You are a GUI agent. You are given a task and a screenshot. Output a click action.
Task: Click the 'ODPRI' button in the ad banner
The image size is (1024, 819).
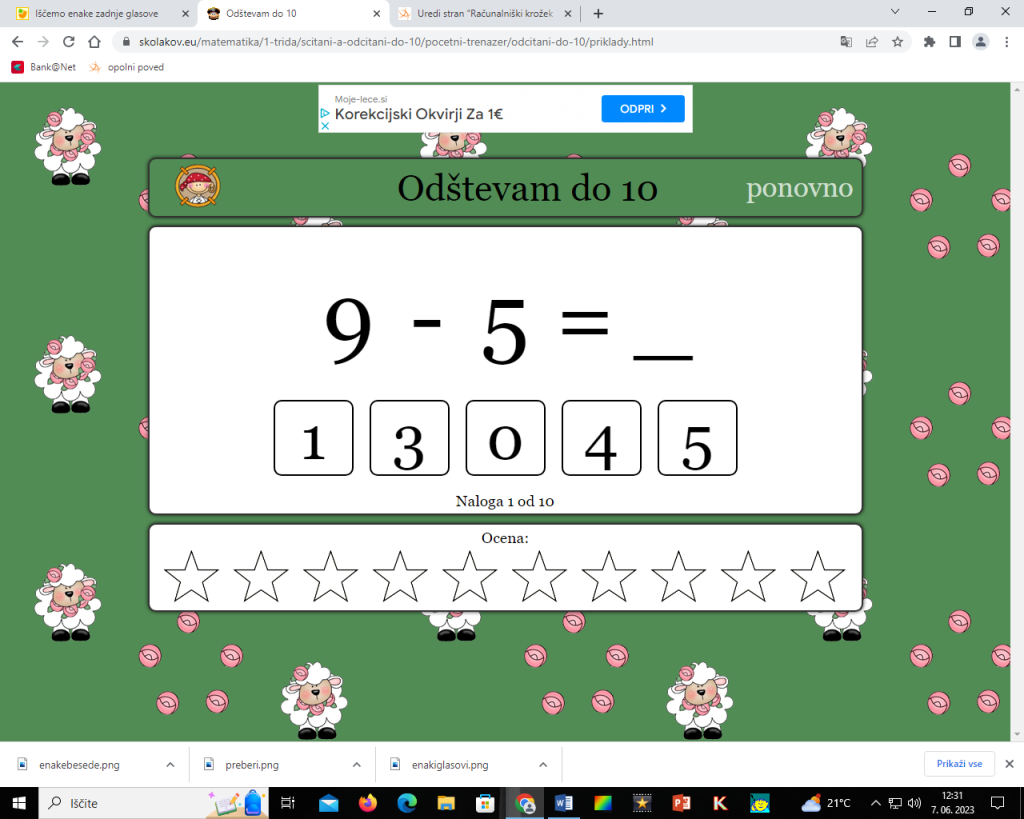click(x=642, y=109)
